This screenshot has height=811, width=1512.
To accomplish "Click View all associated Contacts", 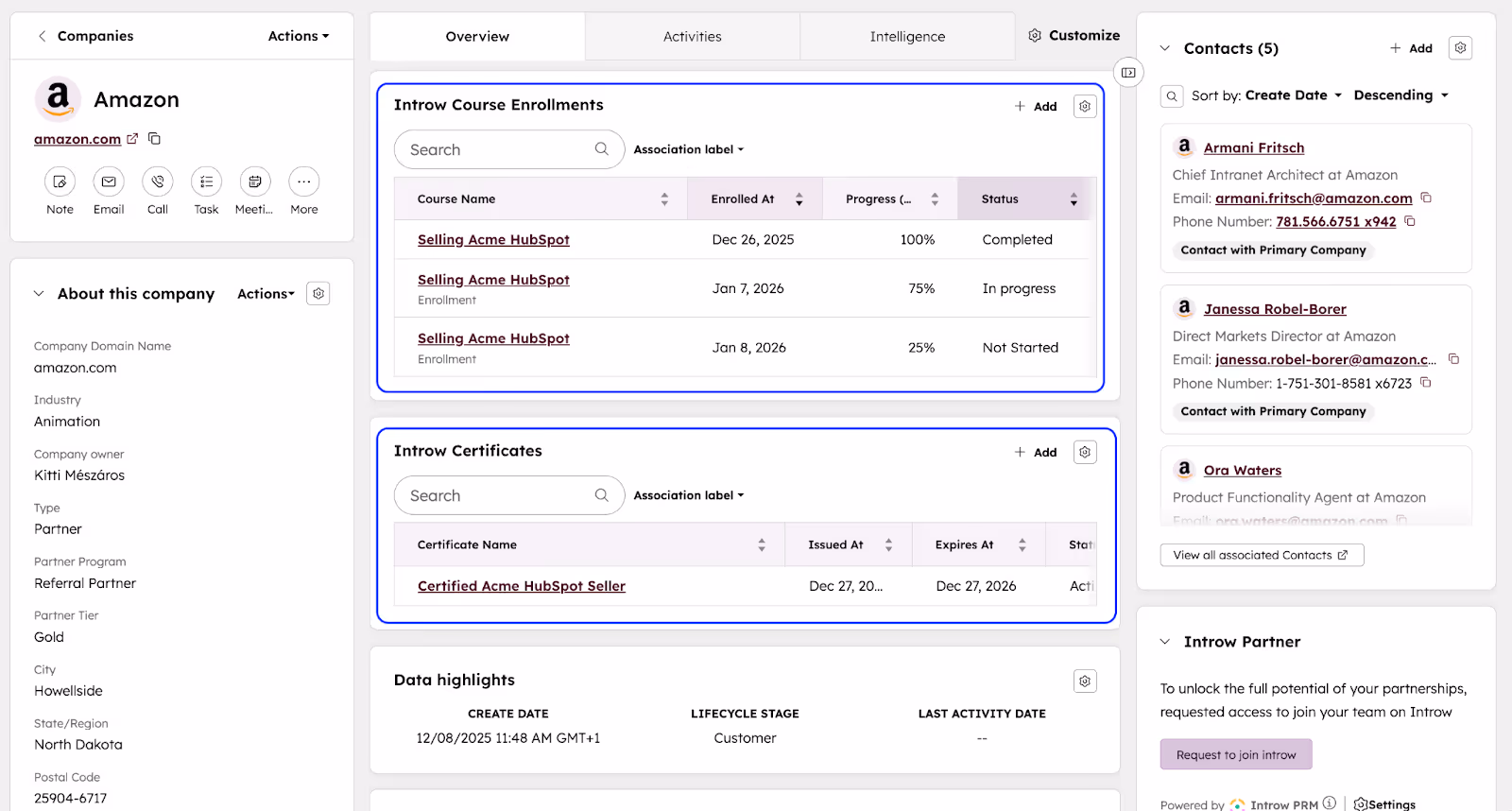I will coord(1262,555).
